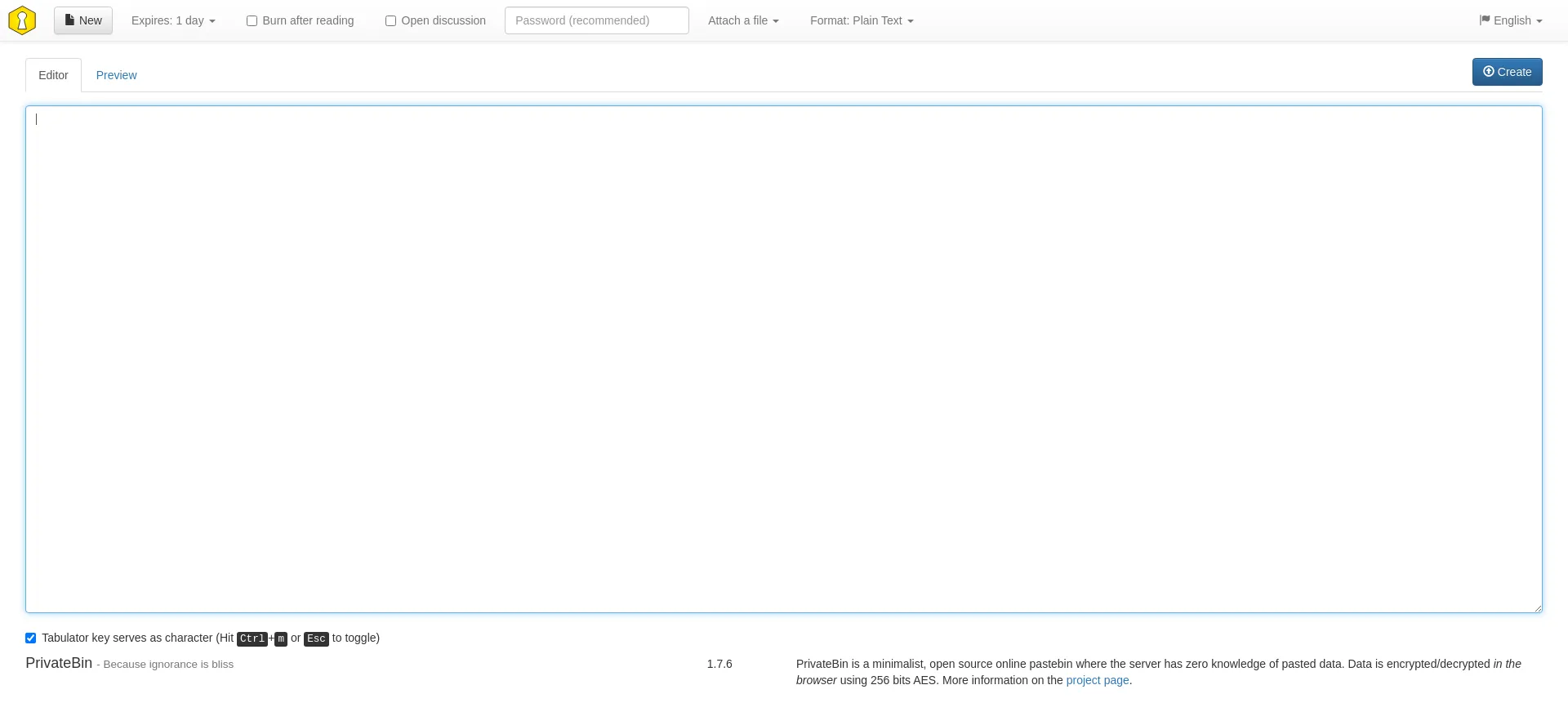Switch to the Preview tab
The height and width of the screenshot is (725, 1568).
(x=116, y=75)
